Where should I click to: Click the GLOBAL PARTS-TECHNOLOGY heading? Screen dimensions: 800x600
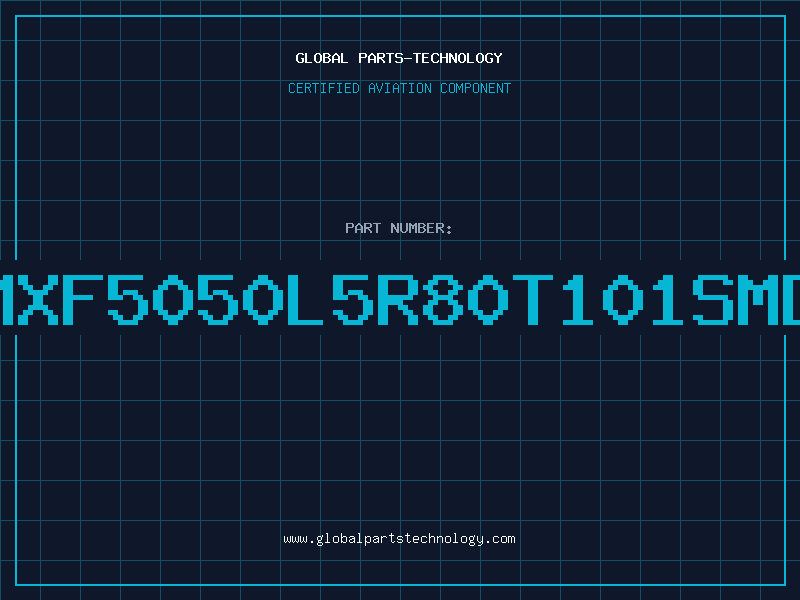399,58
